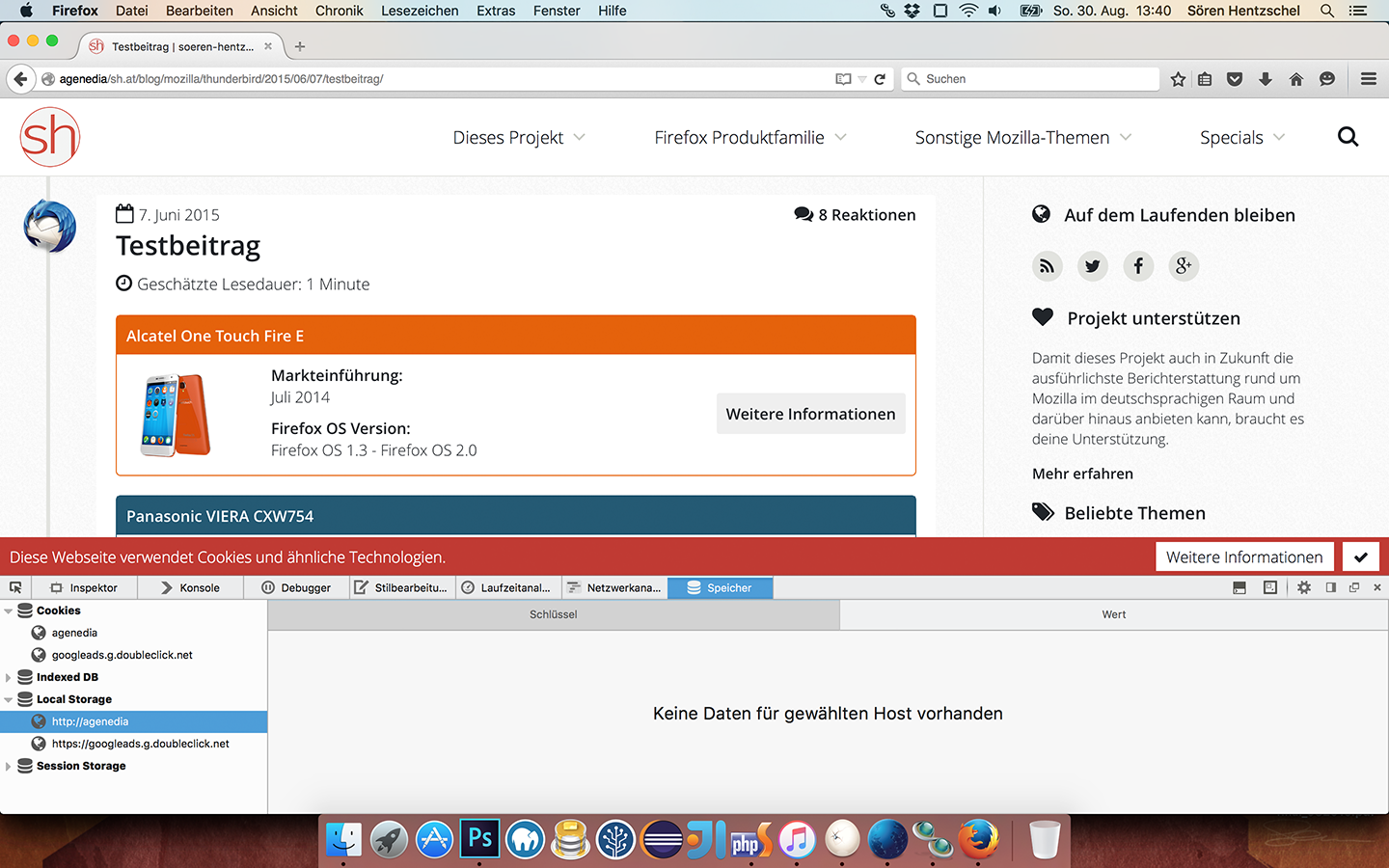
Task: Close the developer tools panel
Action: 1377,587
